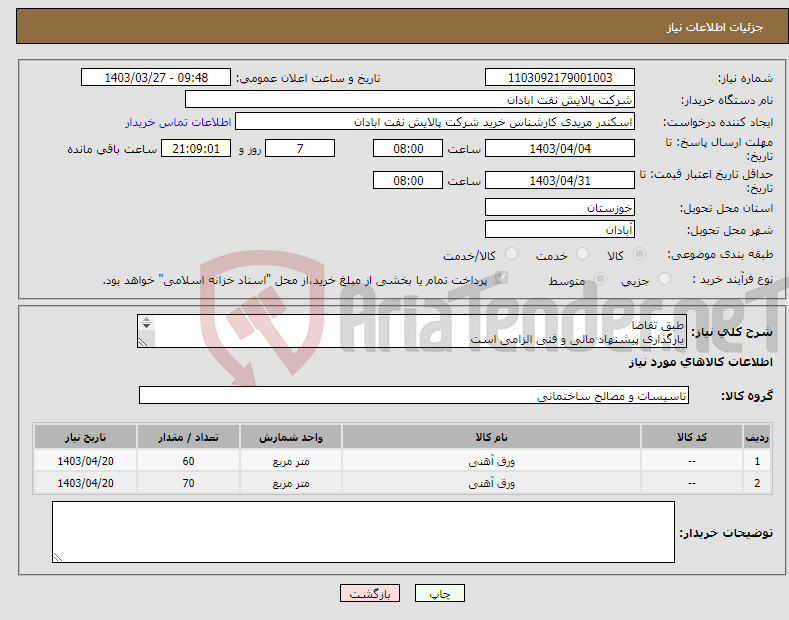This screenshot has width=789, height=620.
Task: Click buyer organization field شرکت پالایش نفت ابادان
Action: [410, 100]
